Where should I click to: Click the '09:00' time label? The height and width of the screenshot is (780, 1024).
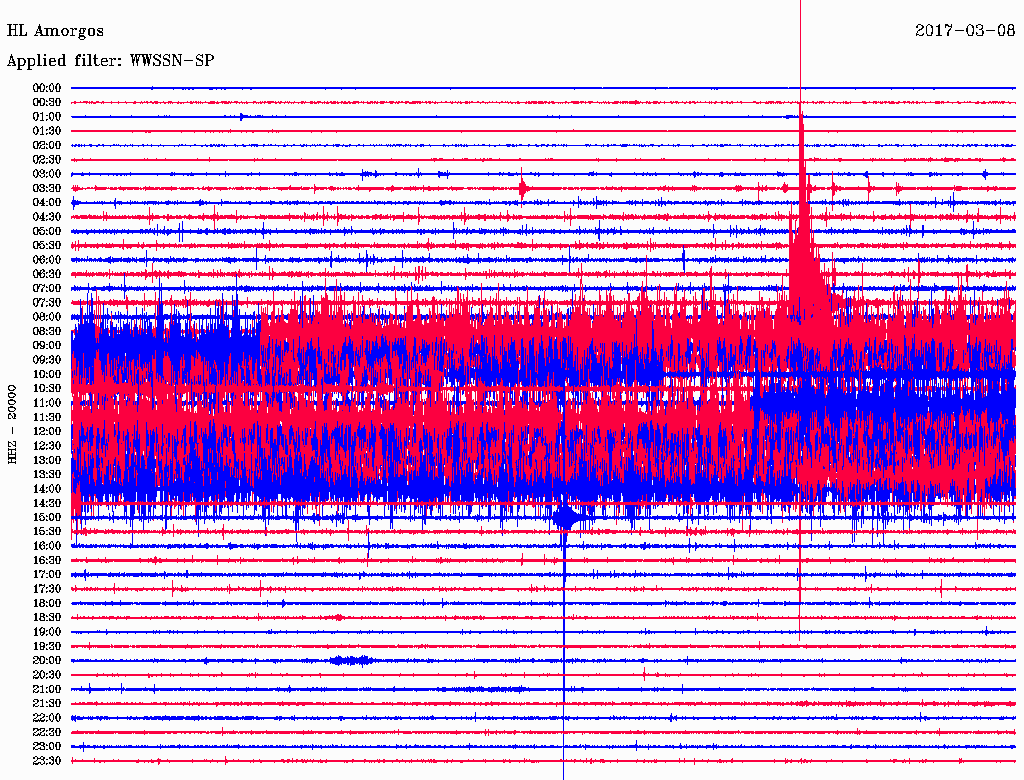47,346
